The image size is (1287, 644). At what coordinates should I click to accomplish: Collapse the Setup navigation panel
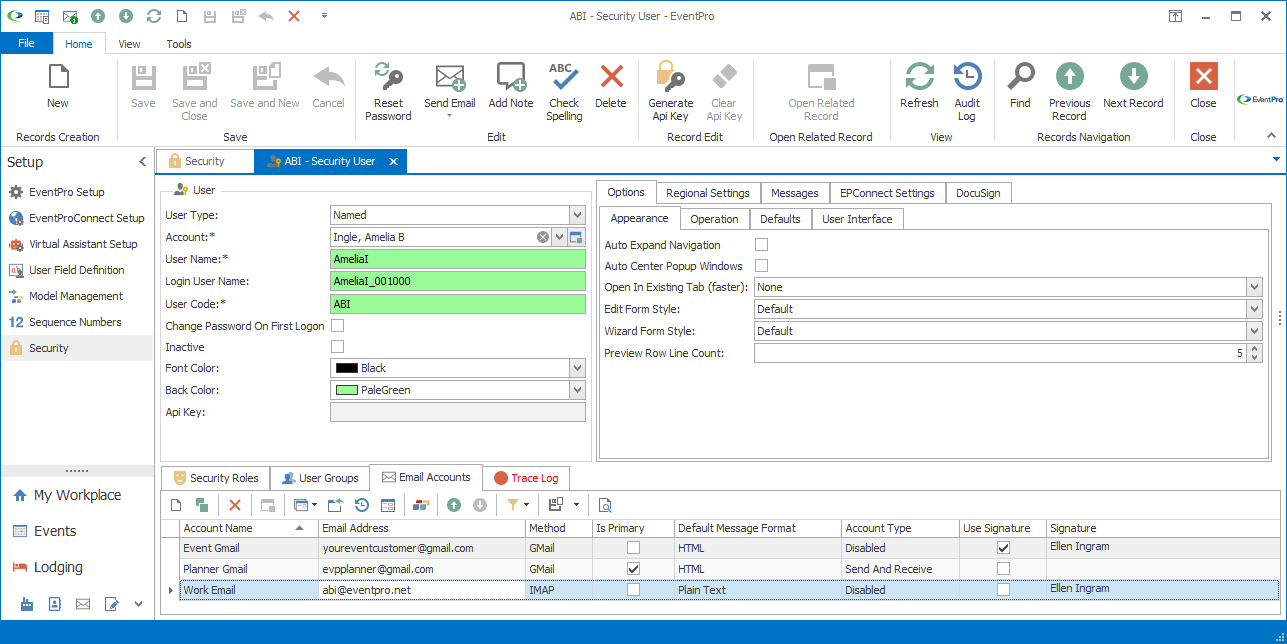pos(142,162)
